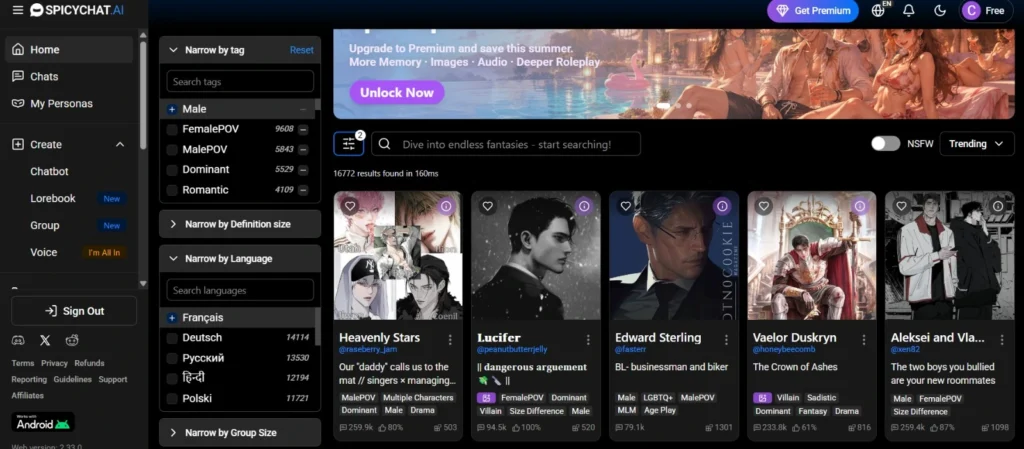The image size is (1024, 449).
Task: Open the Guidelines footer link
Action: click(72, 379)
